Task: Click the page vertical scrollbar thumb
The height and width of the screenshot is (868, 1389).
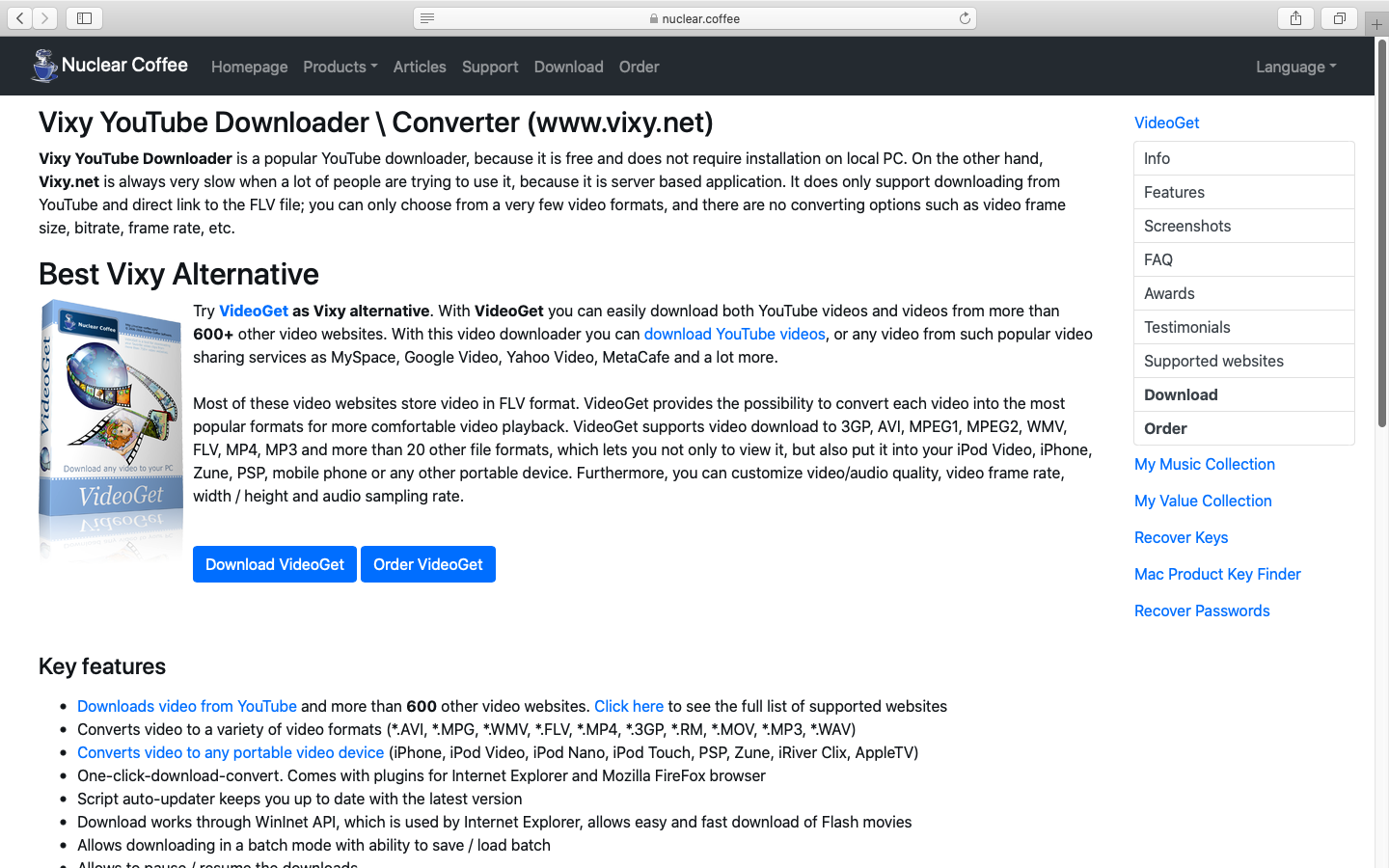Action: point(1381,233)
